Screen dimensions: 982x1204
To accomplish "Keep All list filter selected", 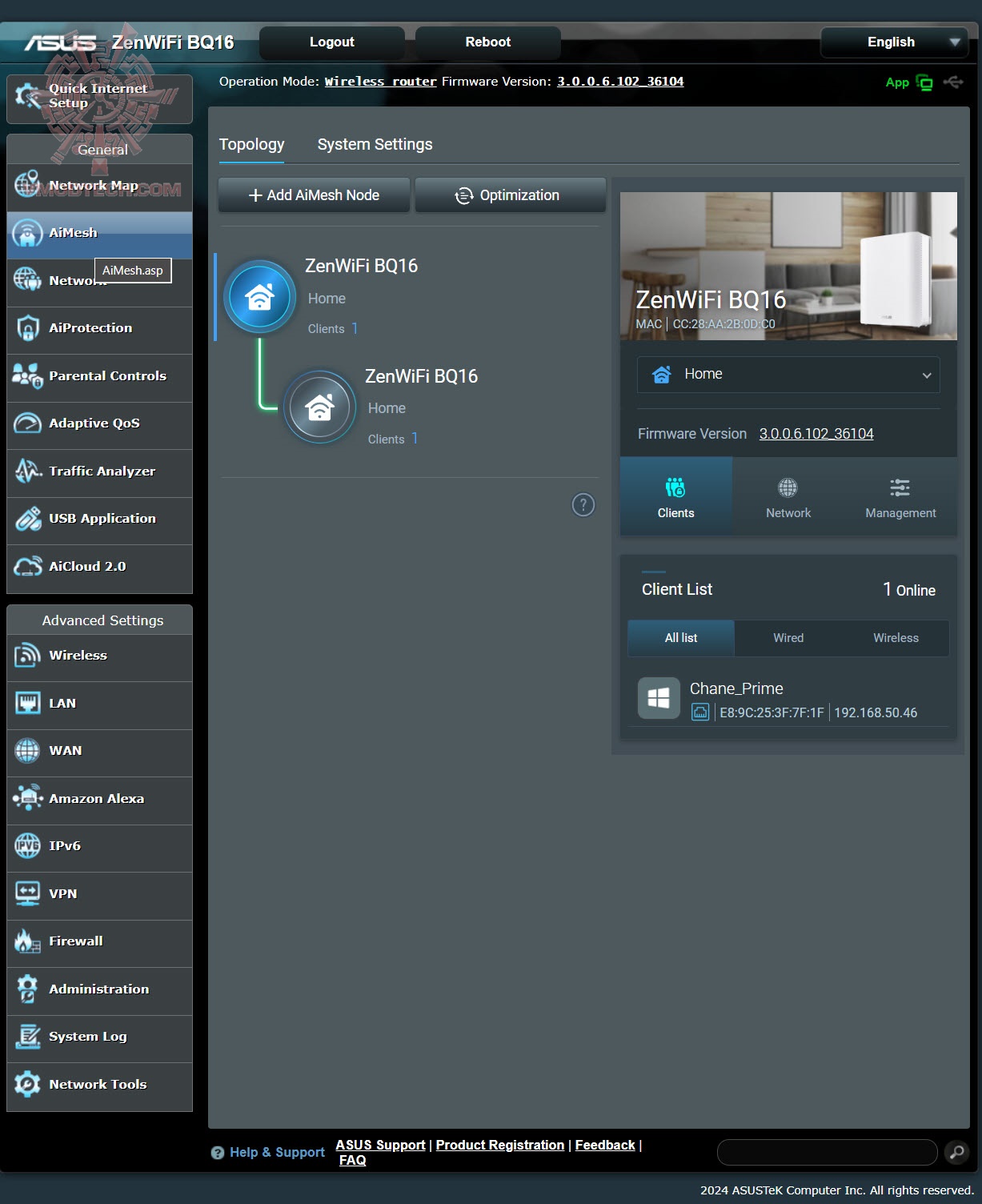I will pyautogui.click(x=680, y=638).
